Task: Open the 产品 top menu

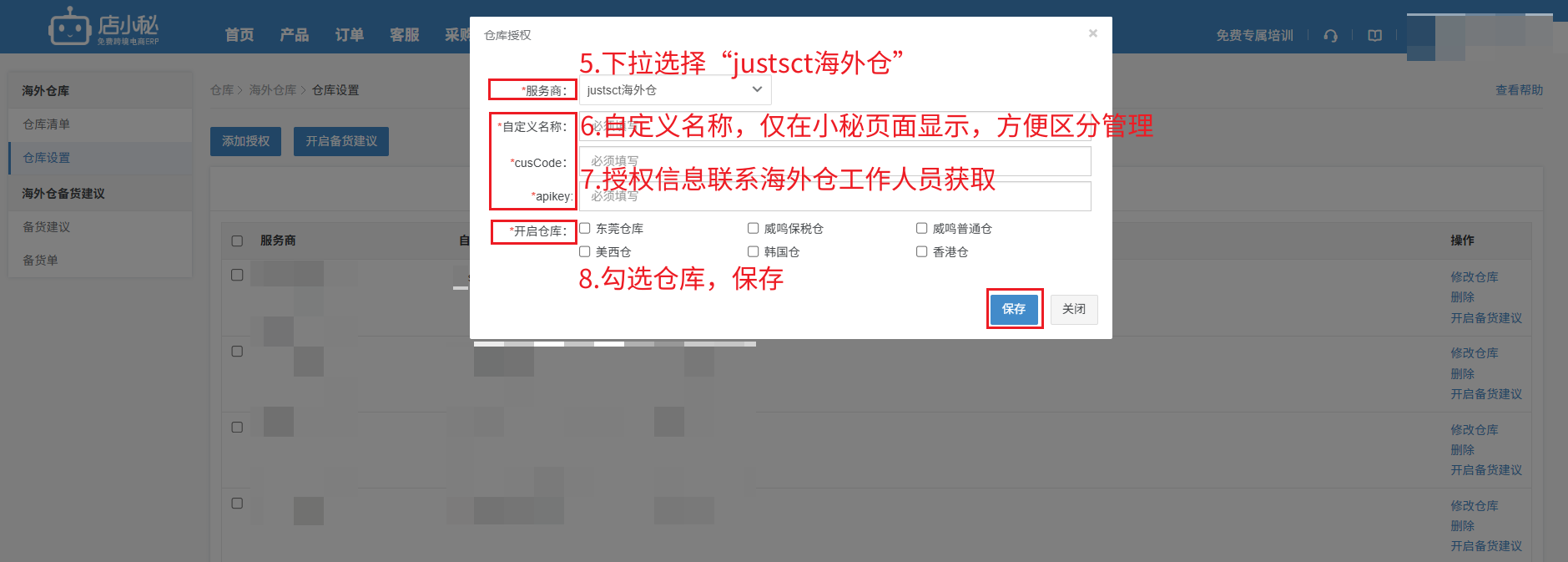Action: [x=294, y=34]
